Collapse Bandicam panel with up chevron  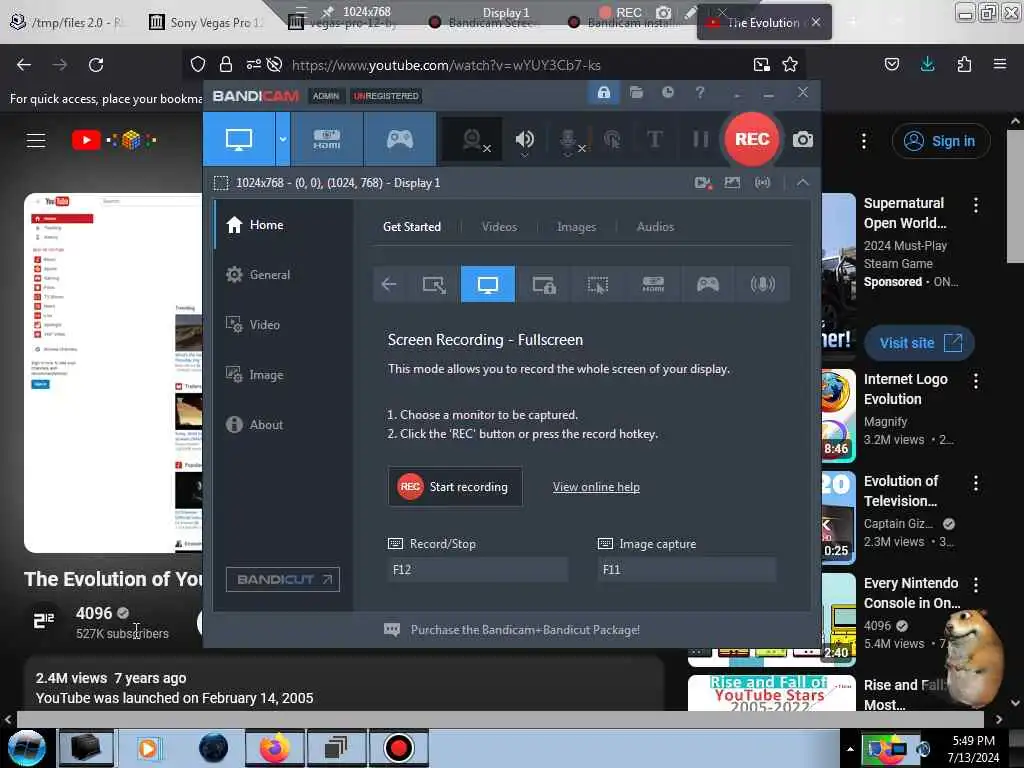(803, 183)
